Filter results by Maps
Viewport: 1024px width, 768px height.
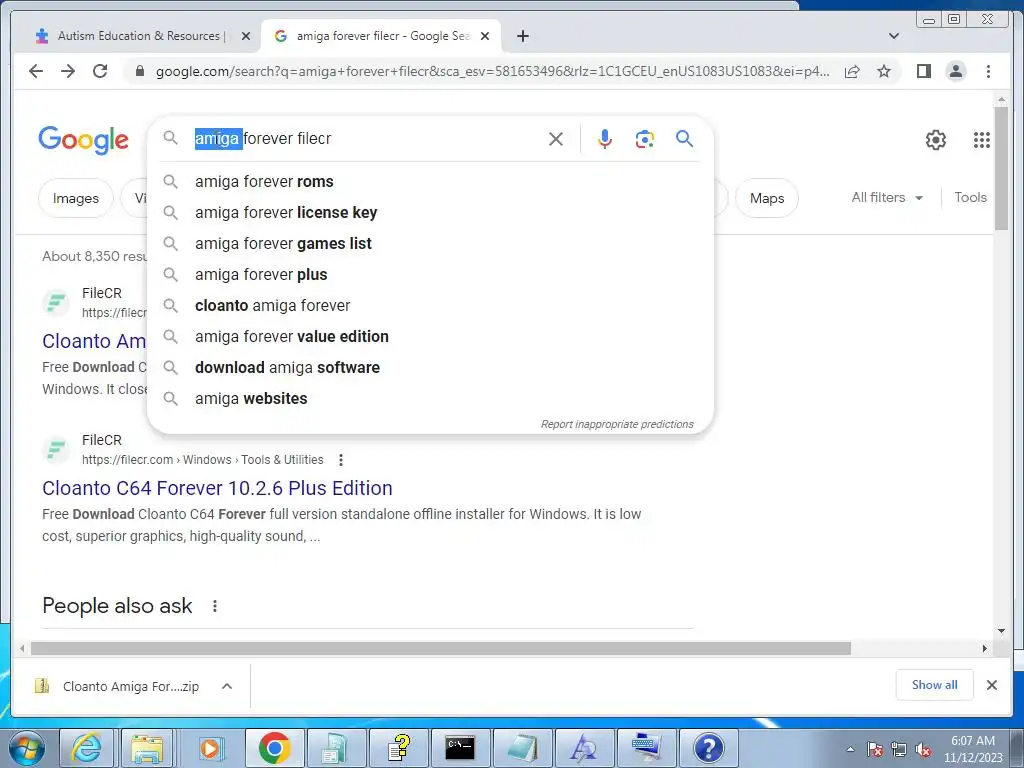767,198
